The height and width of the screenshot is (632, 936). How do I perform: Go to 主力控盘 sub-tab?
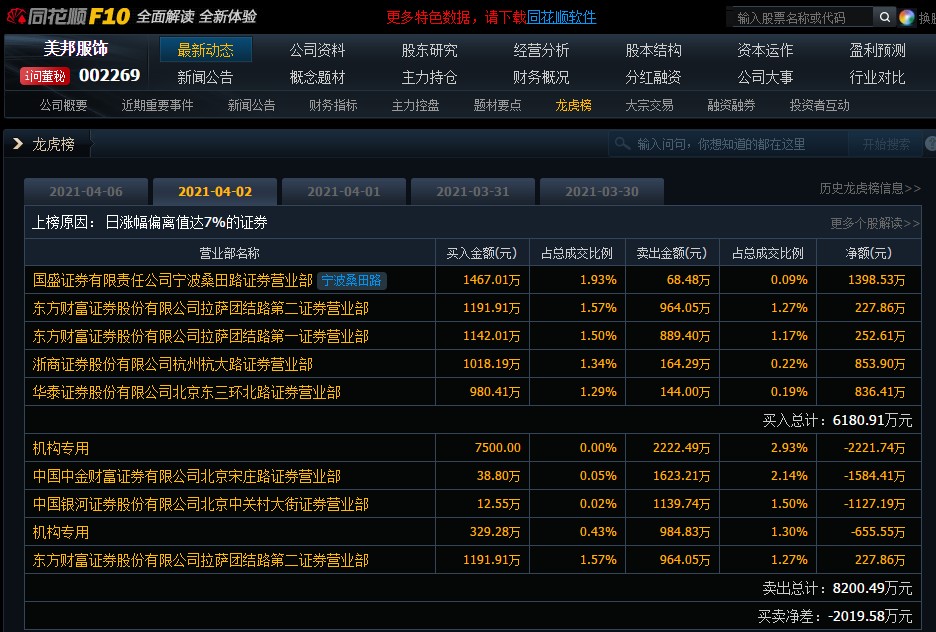coord(415,106)
